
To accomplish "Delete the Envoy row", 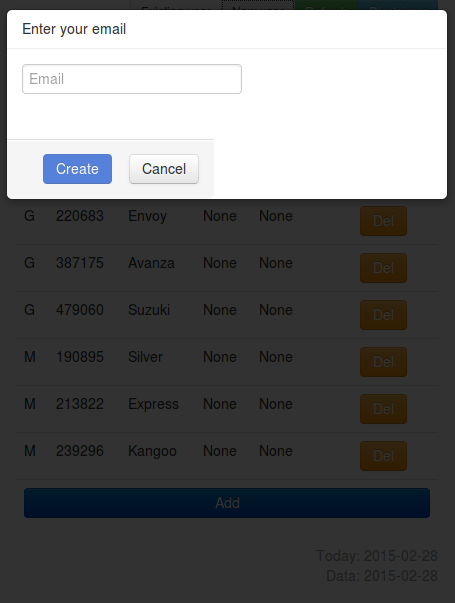I will [x=383, y=221].
